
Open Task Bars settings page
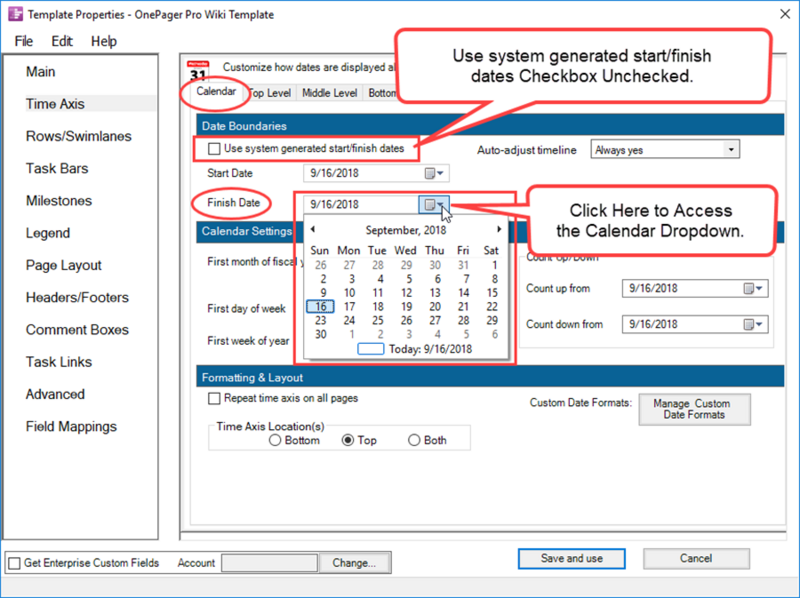coord(57,168)
